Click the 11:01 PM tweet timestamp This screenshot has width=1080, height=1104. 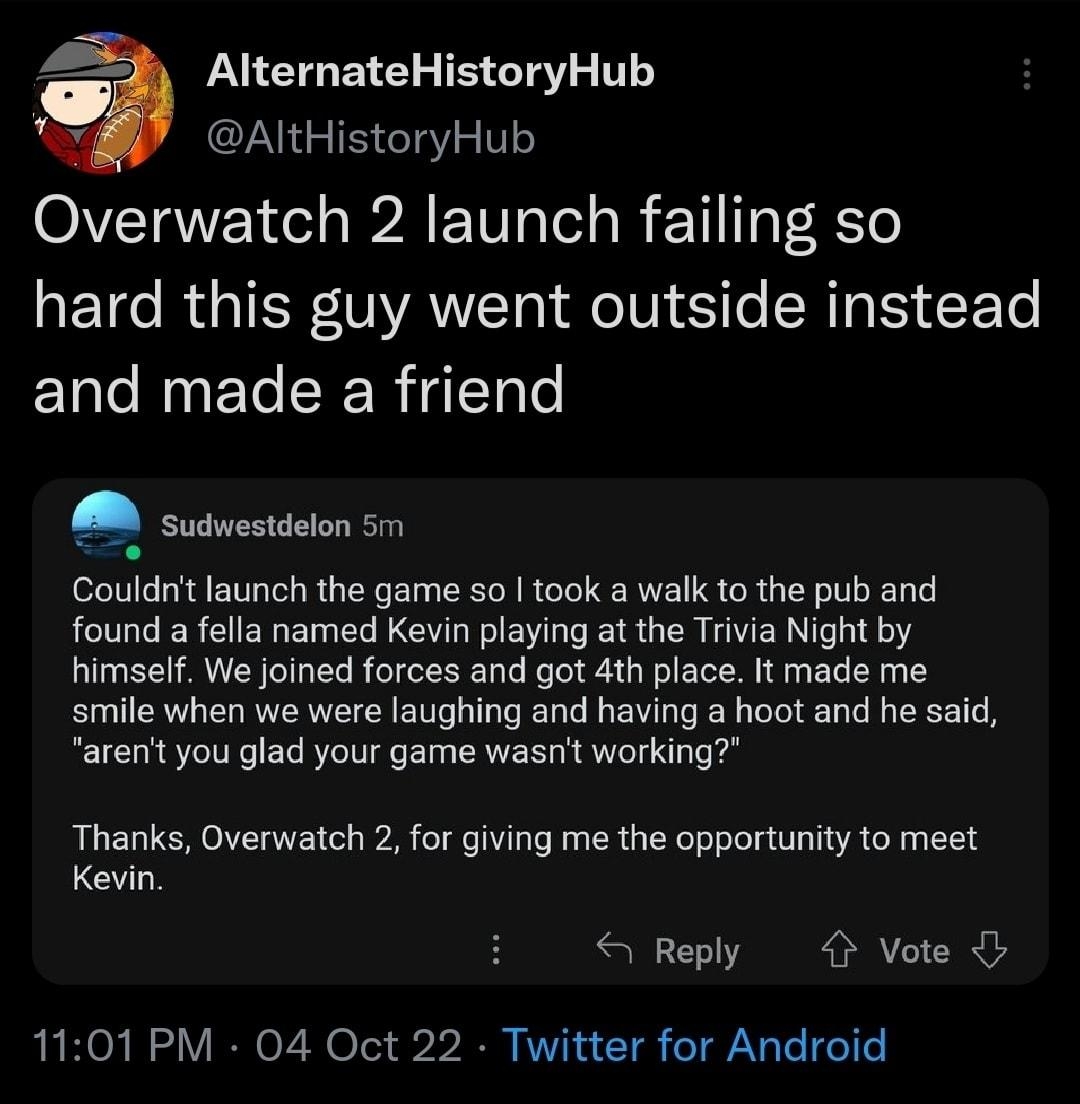tap(123, 1046)
